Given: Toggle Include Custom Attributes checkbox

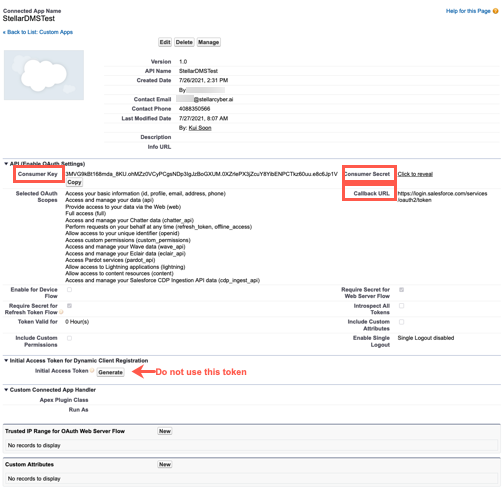Looking at the screenshot, I should 402,322.
